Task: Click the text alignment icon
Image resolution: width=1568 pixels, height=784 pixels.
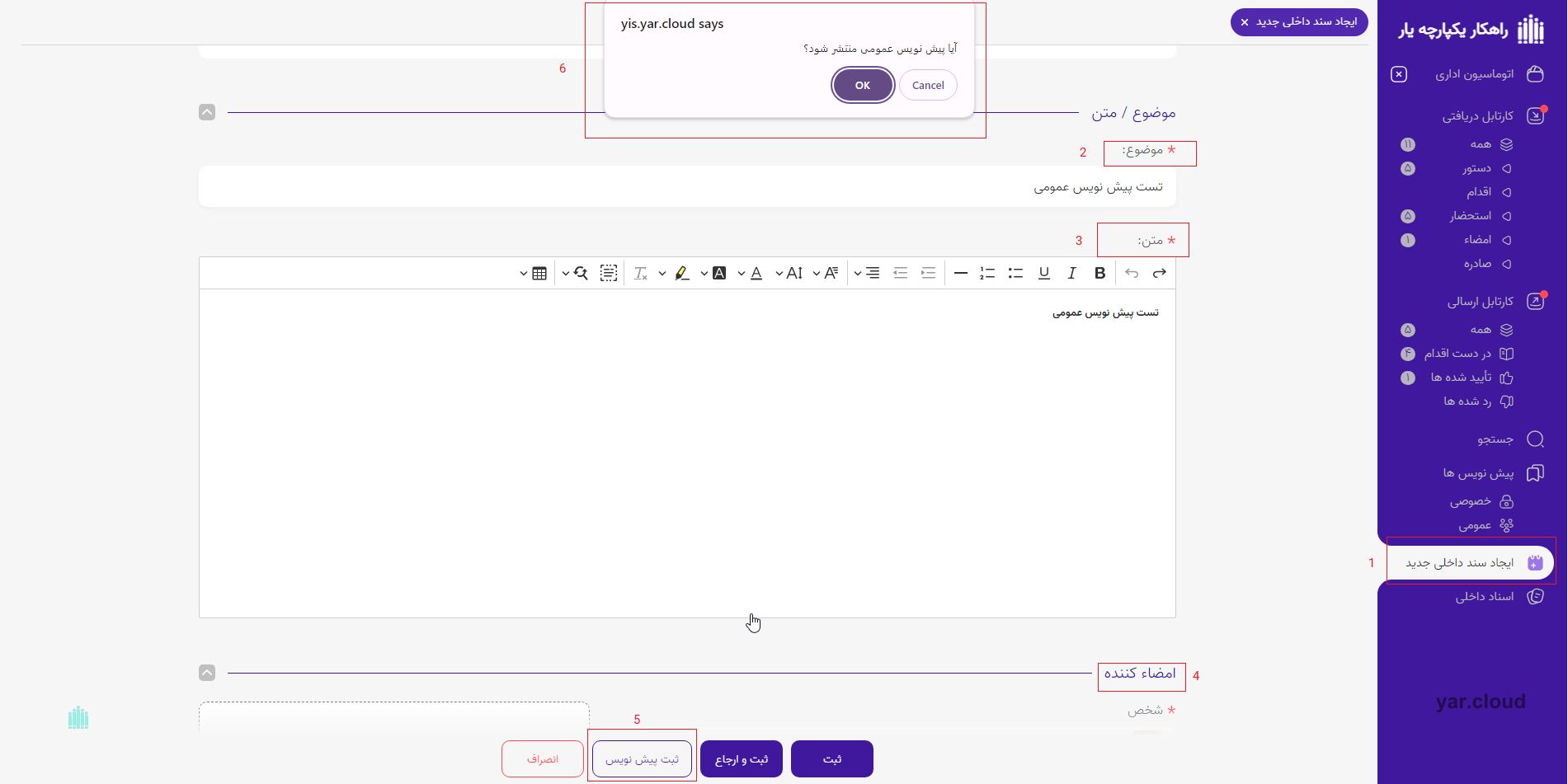Action: [x=872, y=273]
